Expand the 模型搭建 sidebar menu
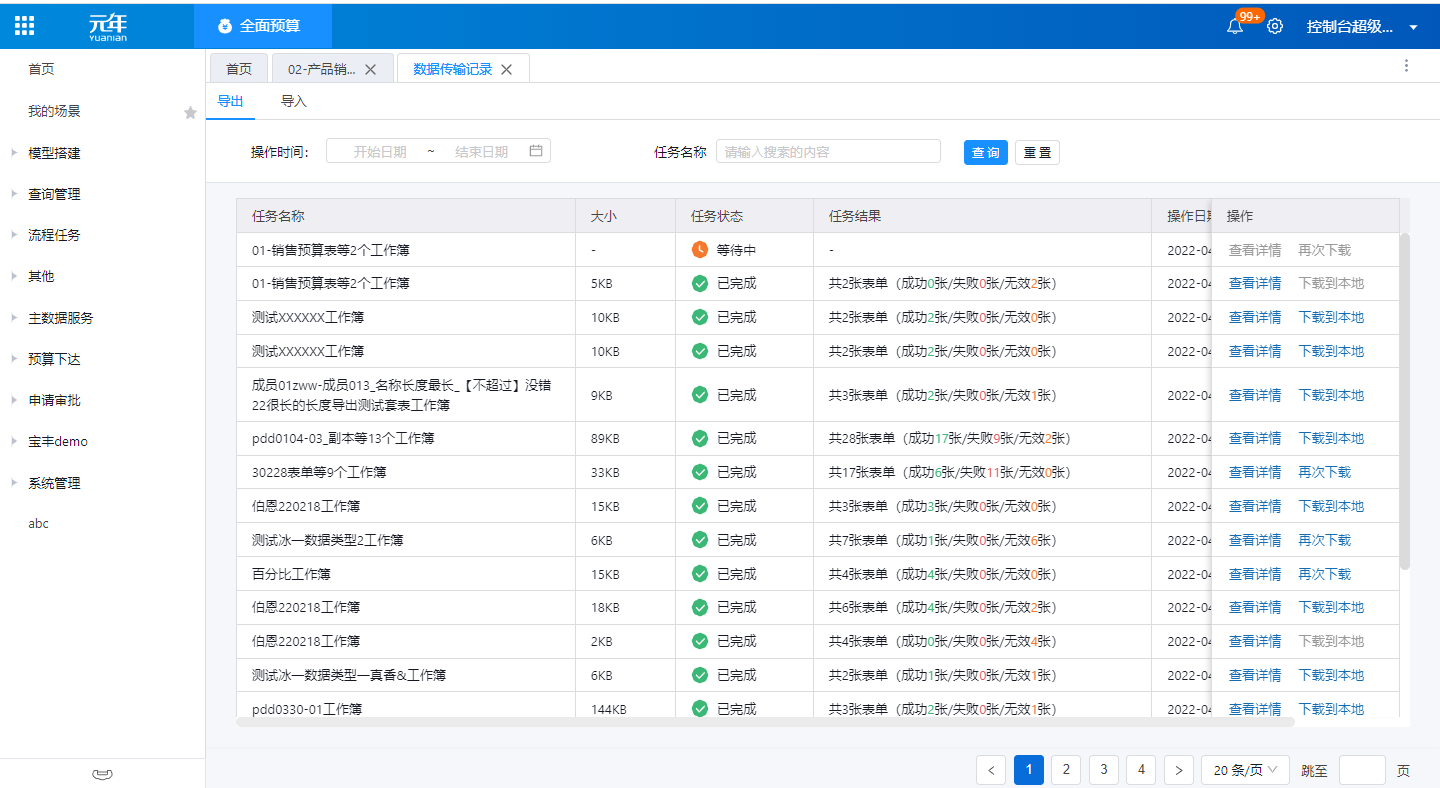 [54, 153]
